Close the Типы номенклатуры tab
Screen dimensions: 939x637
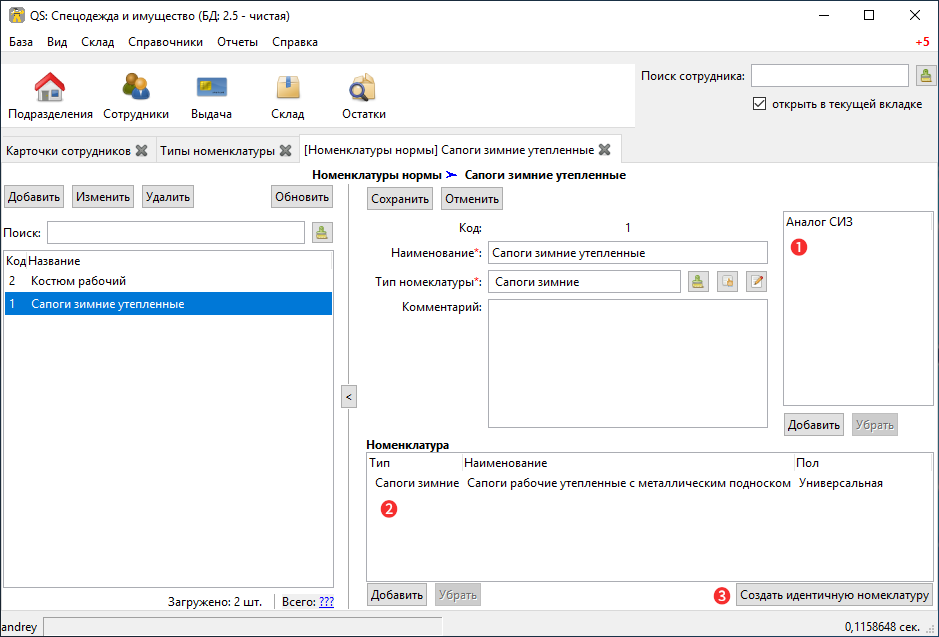(x=286, y=150)
